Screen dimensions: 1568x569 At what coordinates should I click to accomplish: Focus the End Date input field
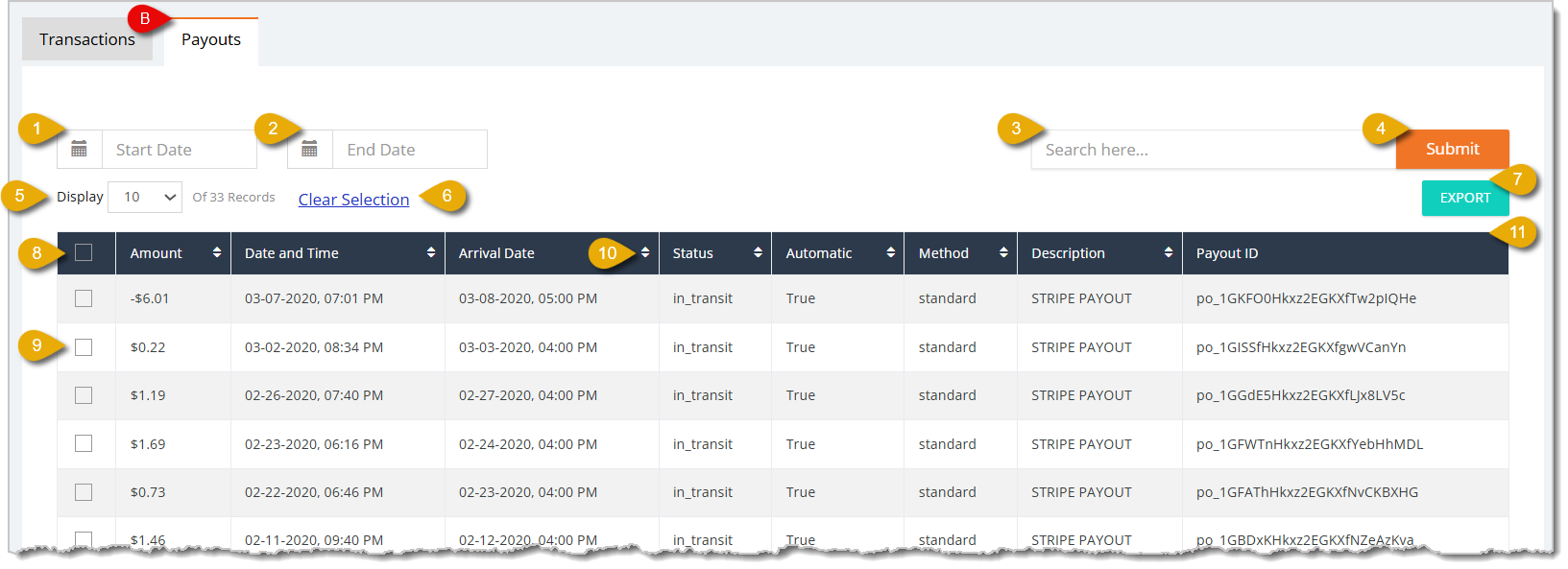(x=410, y=150)
